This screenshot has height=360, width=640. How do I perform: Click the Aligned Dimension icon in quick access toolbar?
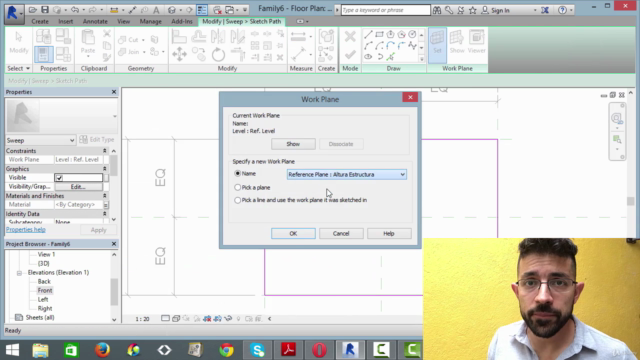(x=114, y=10)
